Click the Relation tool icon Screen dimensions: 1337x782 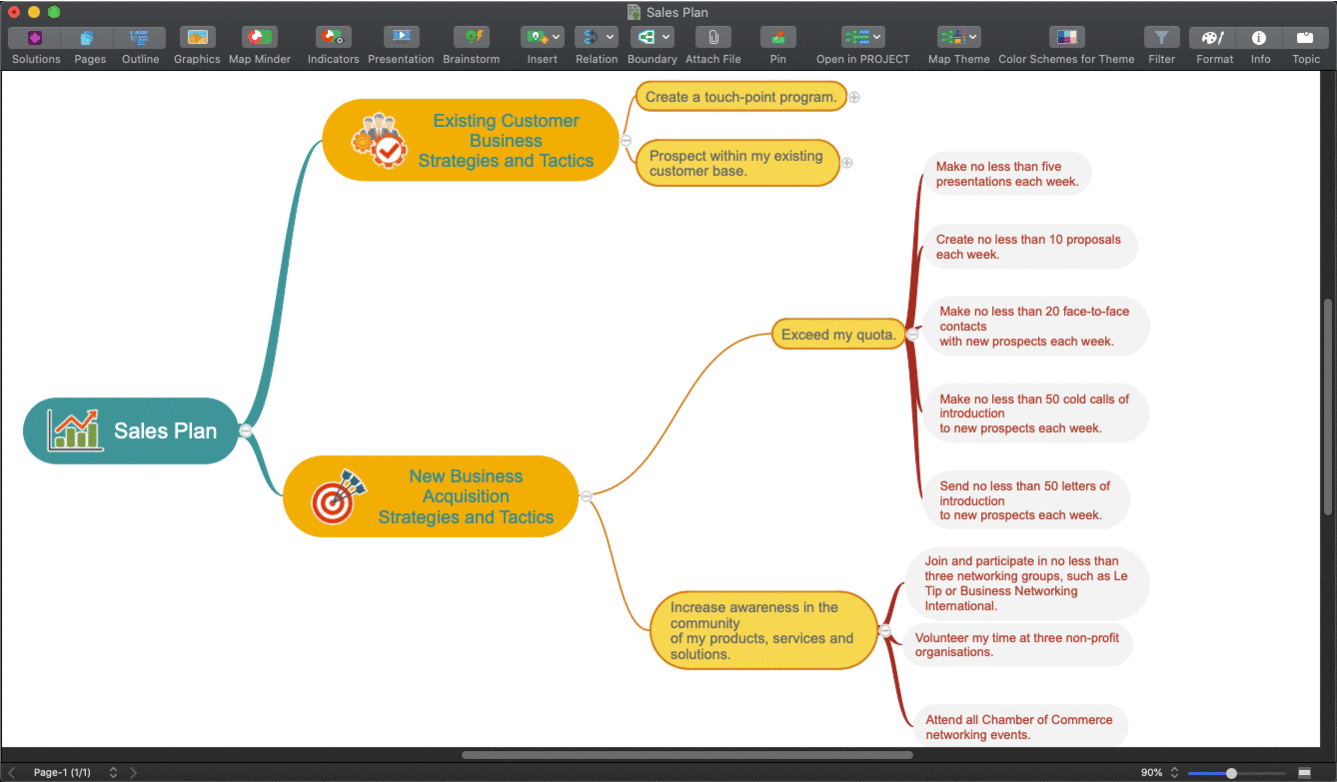click(589, 38)
